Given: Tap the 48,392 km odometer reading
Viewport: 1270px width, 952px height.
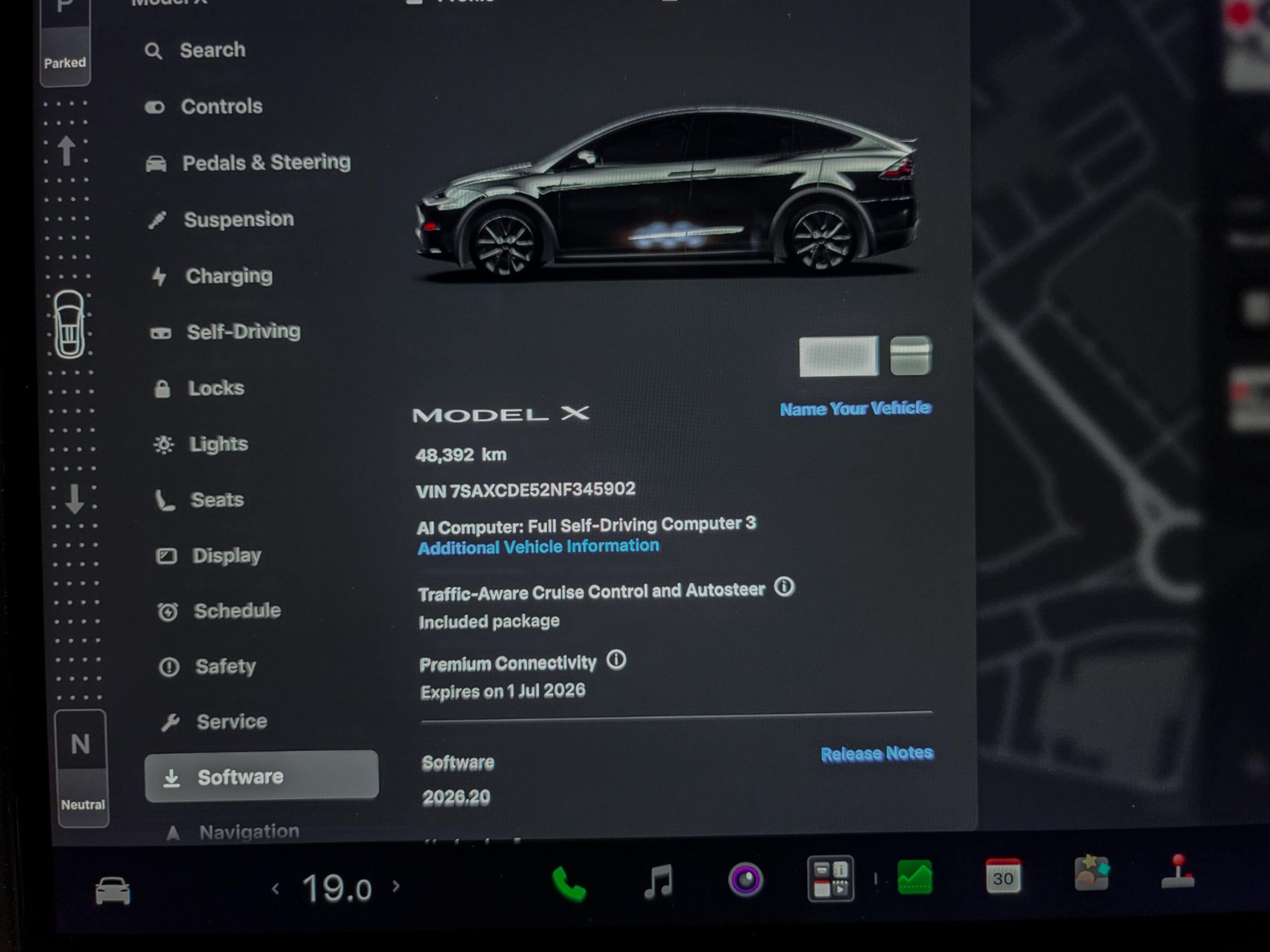Looking at the screenshot, I should [461, 455].
